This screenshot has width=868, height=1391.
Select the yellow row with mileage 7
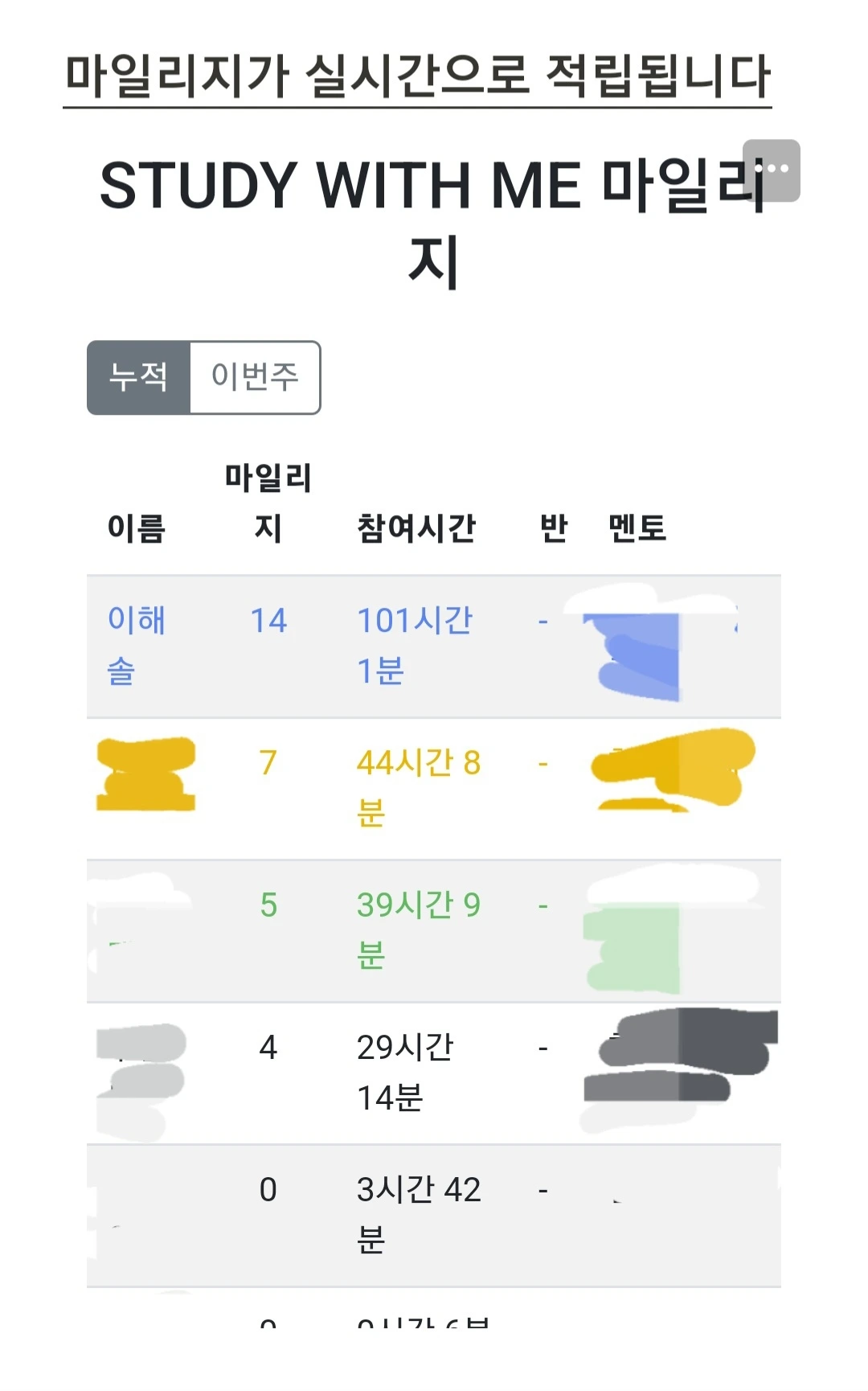coord(434,789)
